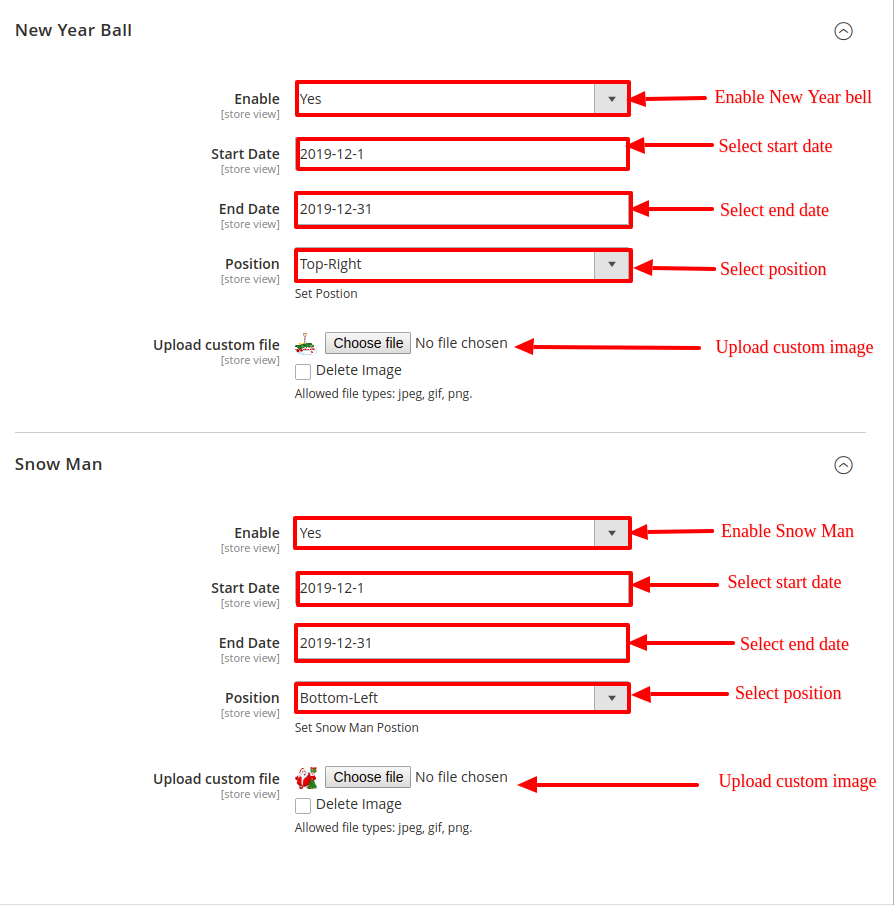Open New Year Ball Position dropdown
This screenshot has width=894, height=905.
click(x=463, y=265)
